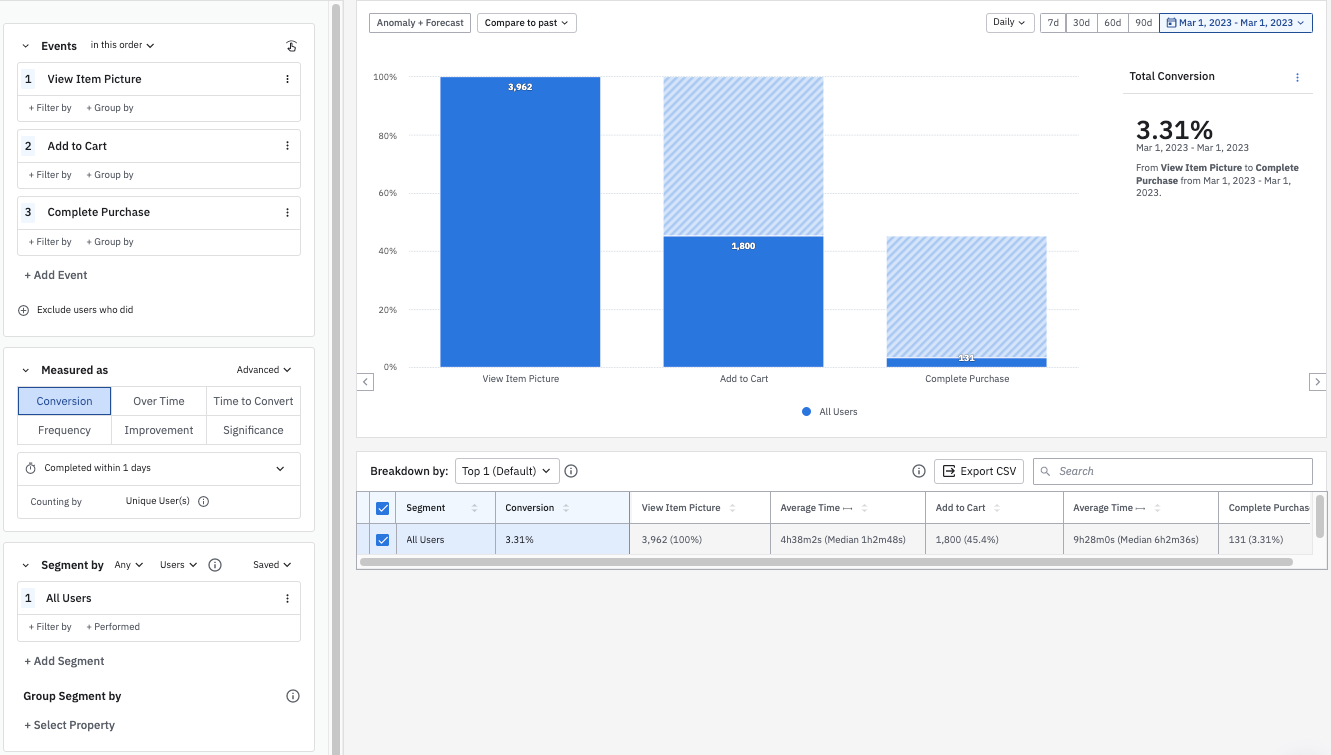The width and height of the screenshot is (1331, 755).
Task: Click the chart scroll-left arrow
Action: tap(365, 382)
